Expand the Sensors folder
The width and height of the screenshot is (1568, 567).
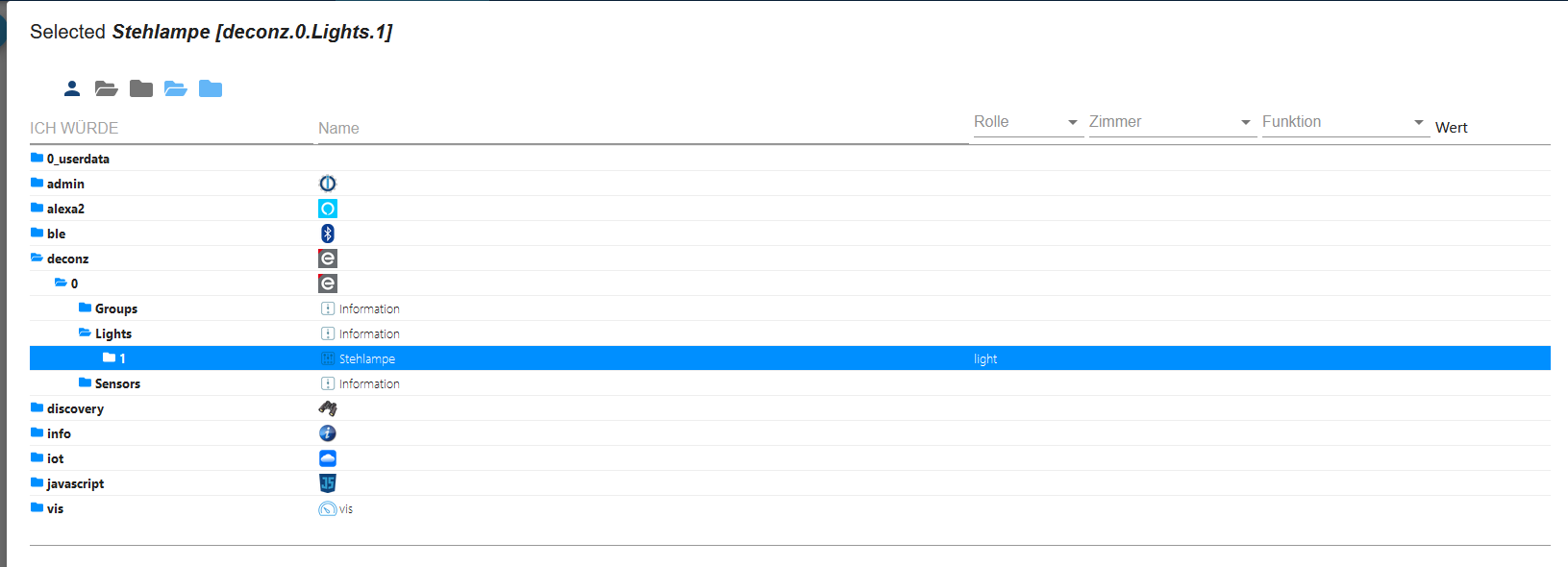(86, 383)
